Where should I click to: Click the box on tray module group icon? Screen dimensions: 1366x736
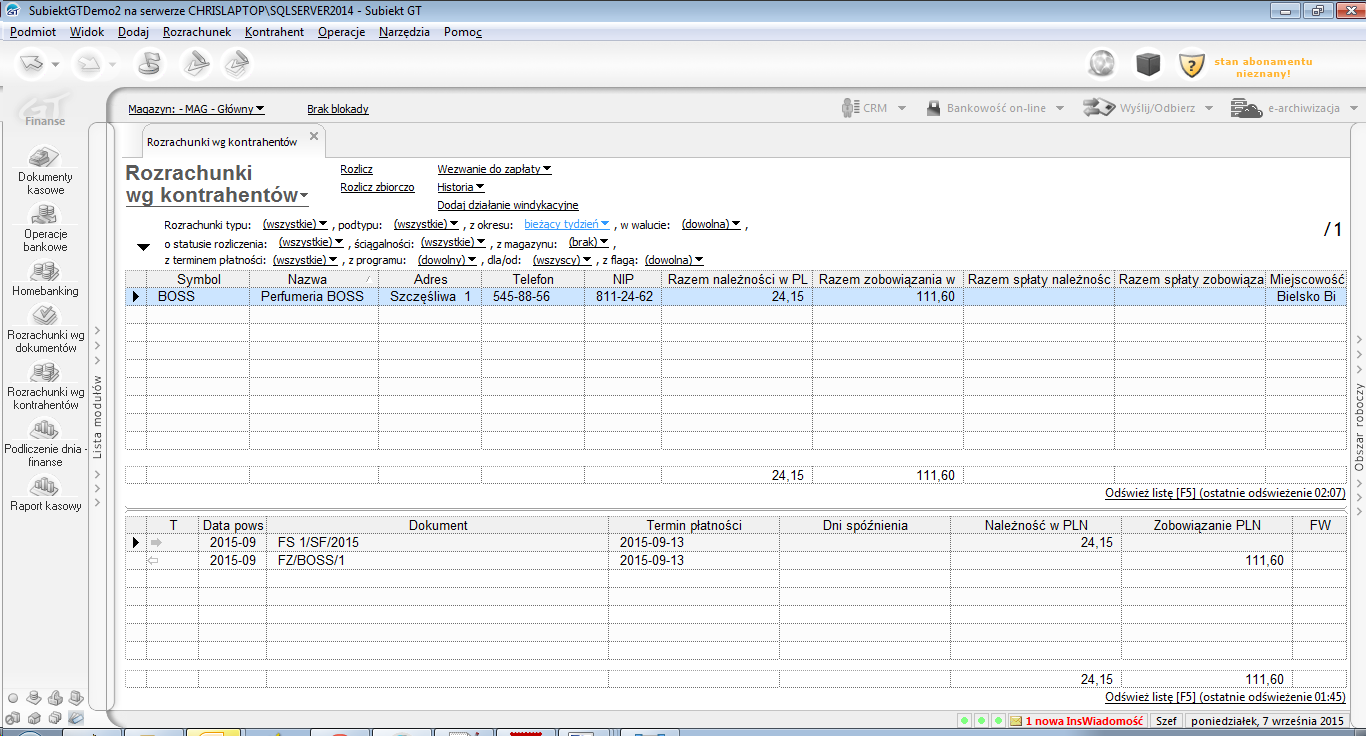(x=76, y=697)
